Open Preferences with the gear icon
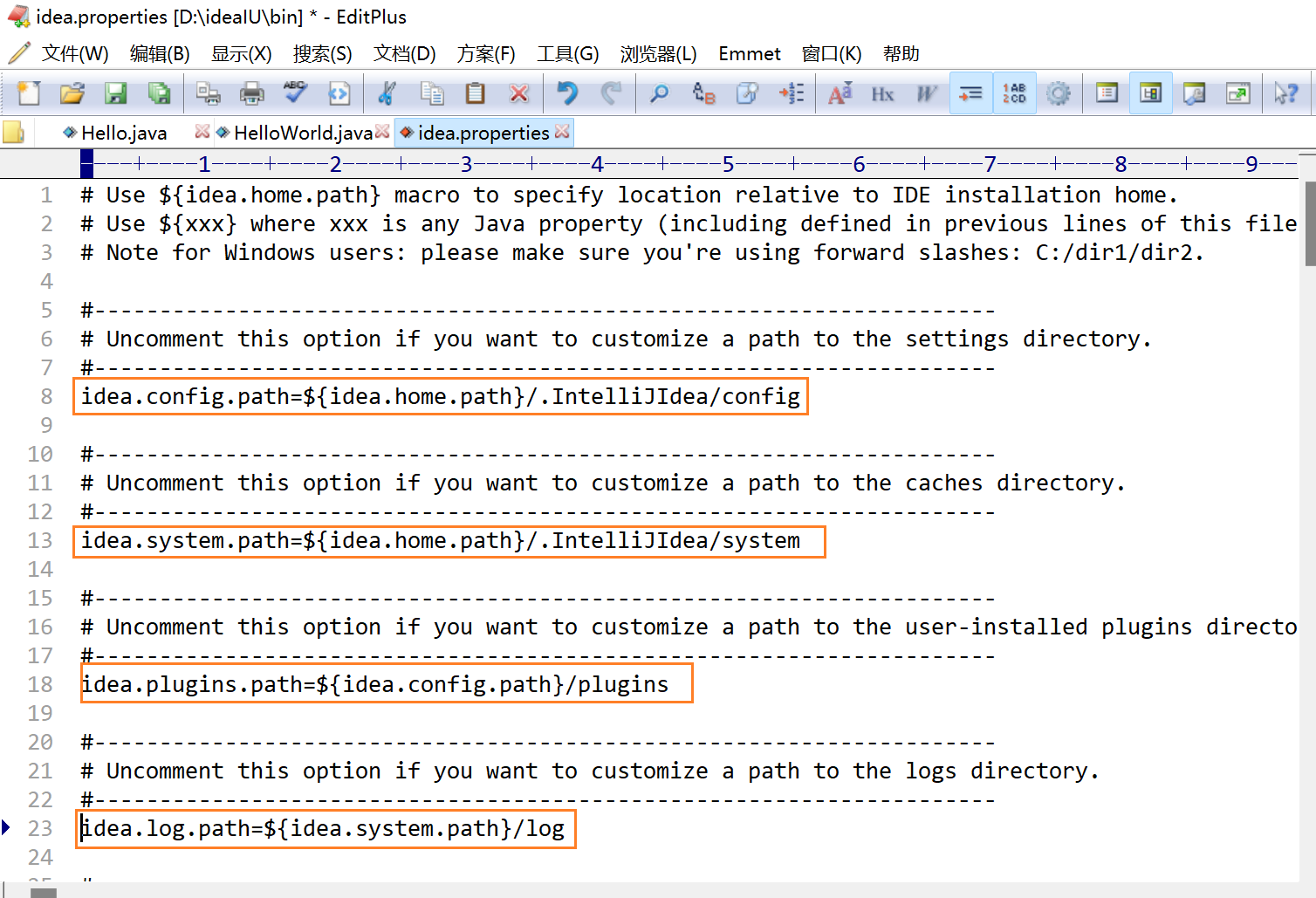 point(1059,93)
